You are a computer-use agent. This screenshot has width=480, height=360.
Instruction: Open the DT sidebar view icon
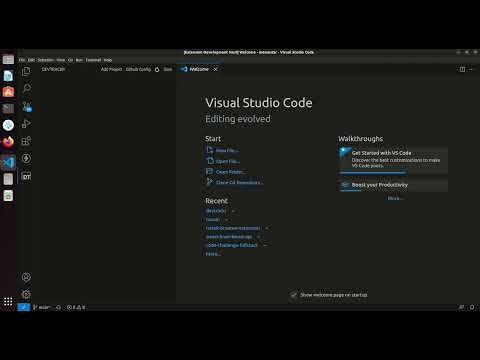tap(26, 176)
